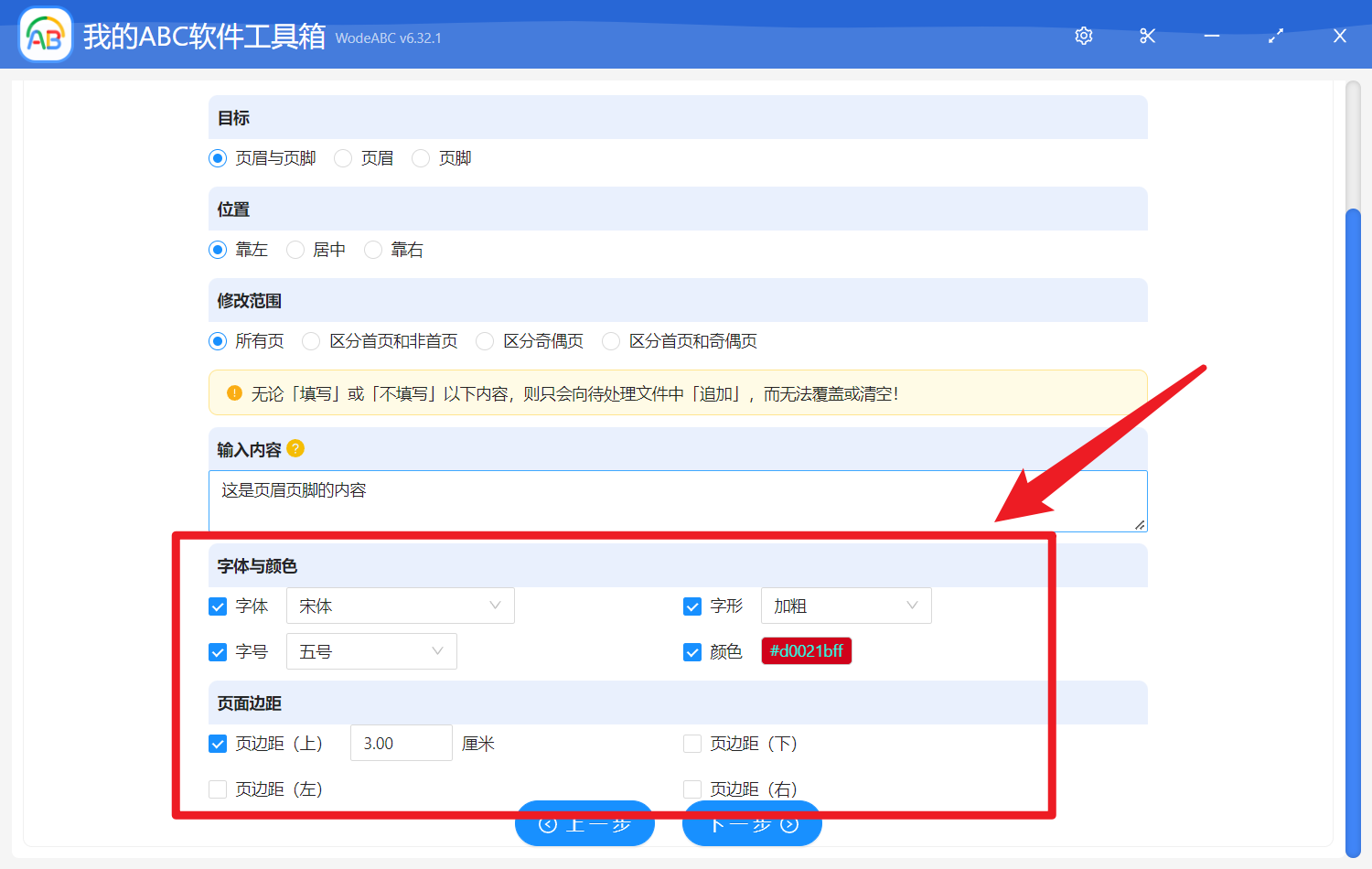1372x869 pixels.
Task: Enable the 页边距（下） checkbox
Action: click(692, 743)
